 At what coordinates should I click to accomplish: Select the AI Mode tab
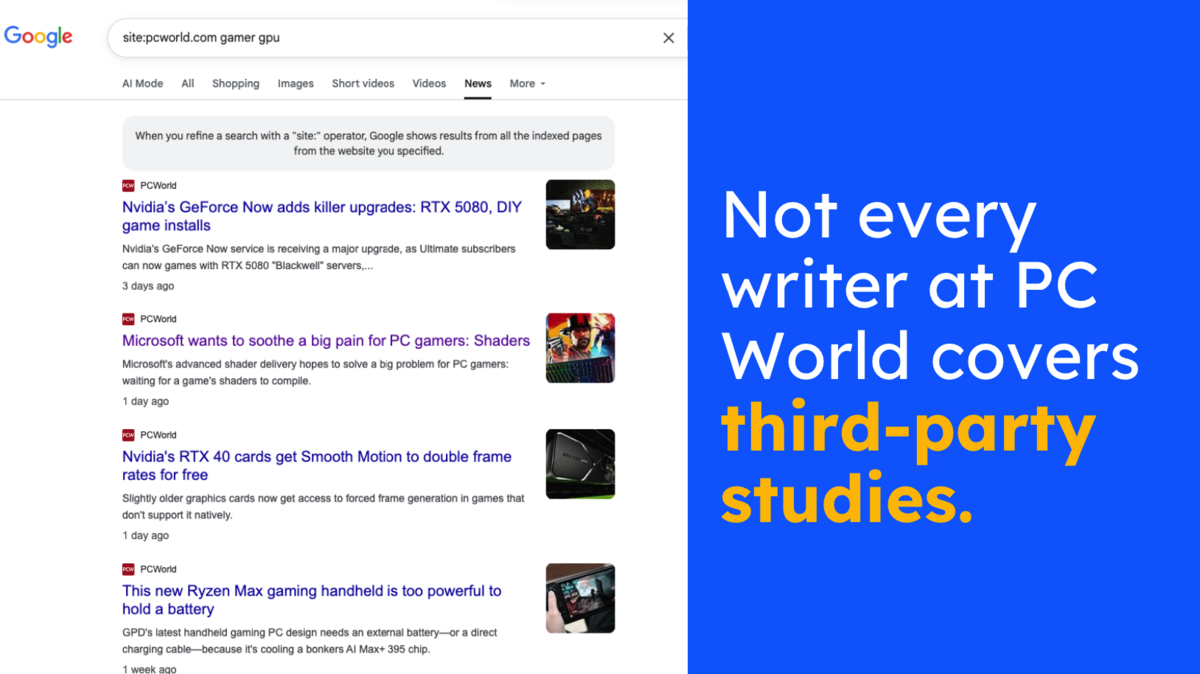142,83
